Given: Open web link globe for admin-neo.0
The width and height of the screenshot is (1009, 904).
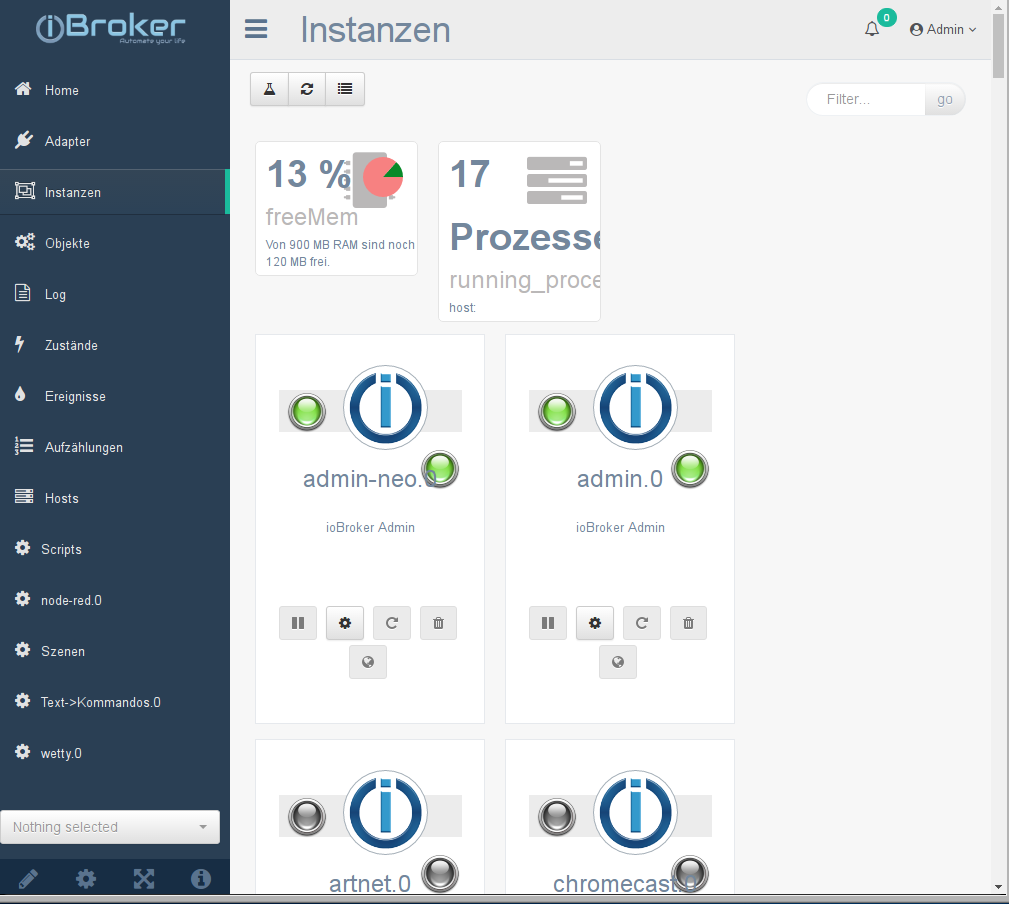Looking at the screenshot, I should click(368, 662).
